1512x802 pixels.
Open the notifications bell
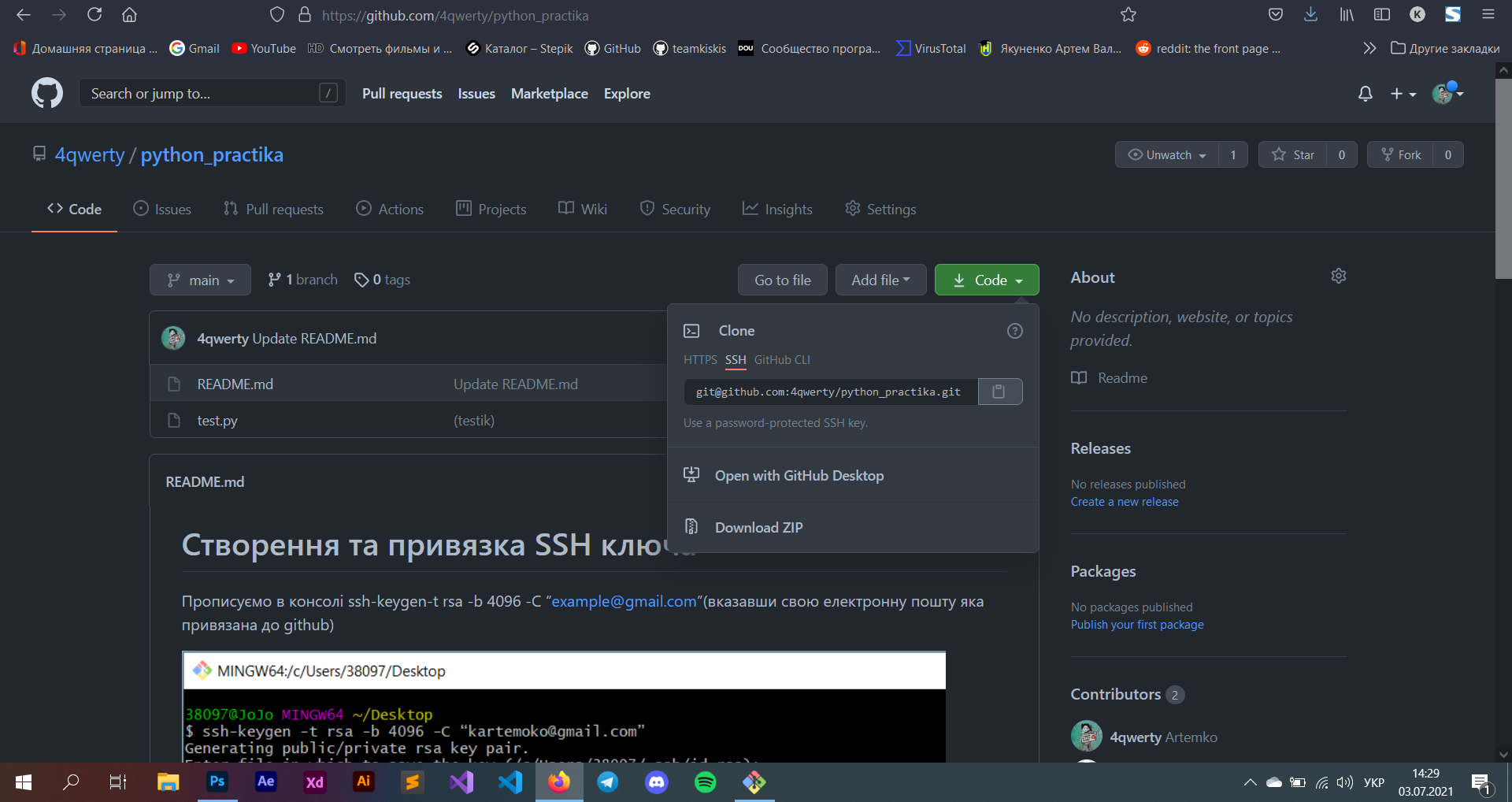coord(1365,94)
